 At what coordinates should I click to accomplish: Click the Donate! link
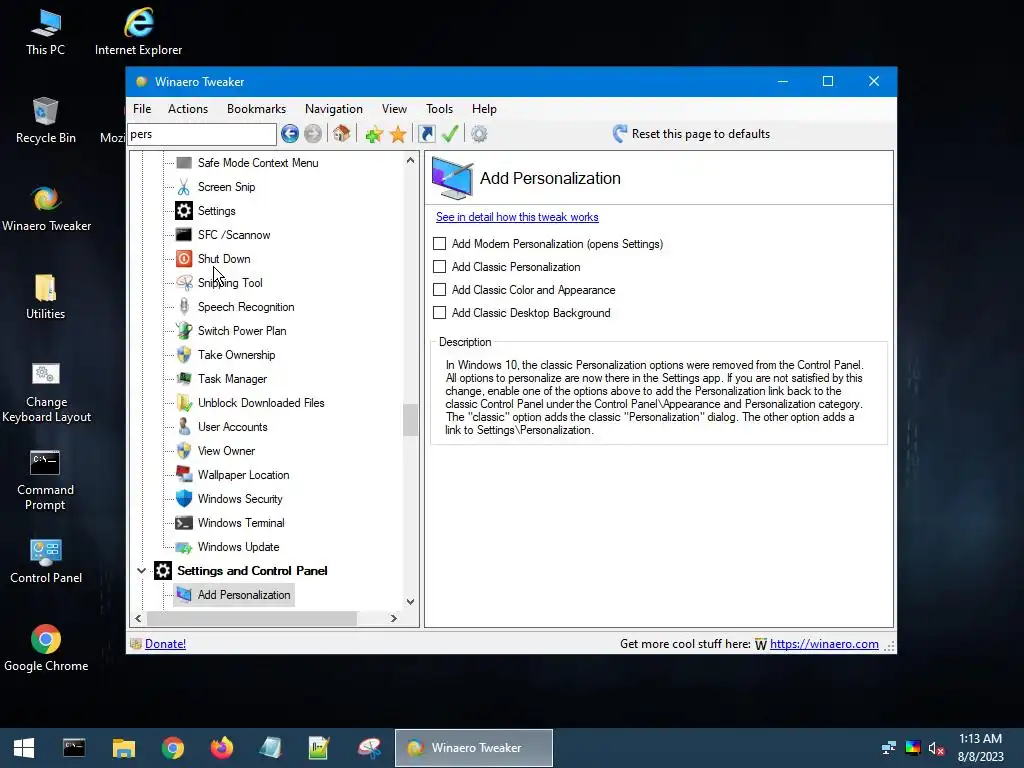[165, 644]
